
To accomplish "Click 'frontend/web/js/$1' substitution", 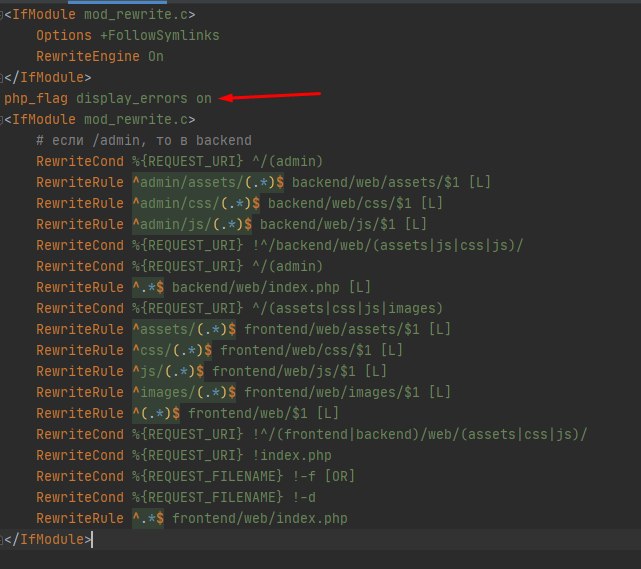I will point(284,372).
